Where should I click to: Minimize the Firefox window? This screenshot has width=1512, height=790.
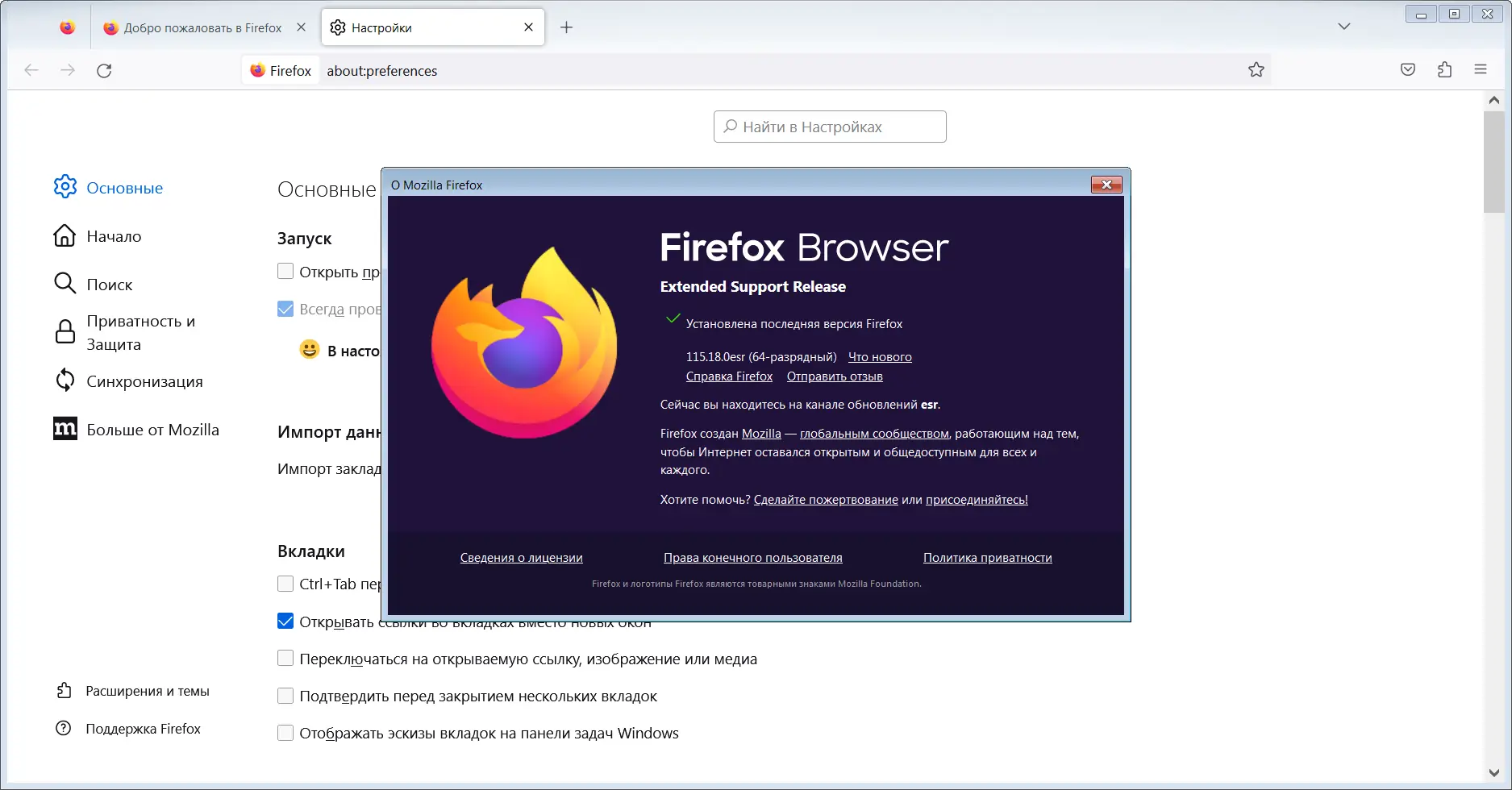pyautogui.click(x=1421, y=15)
